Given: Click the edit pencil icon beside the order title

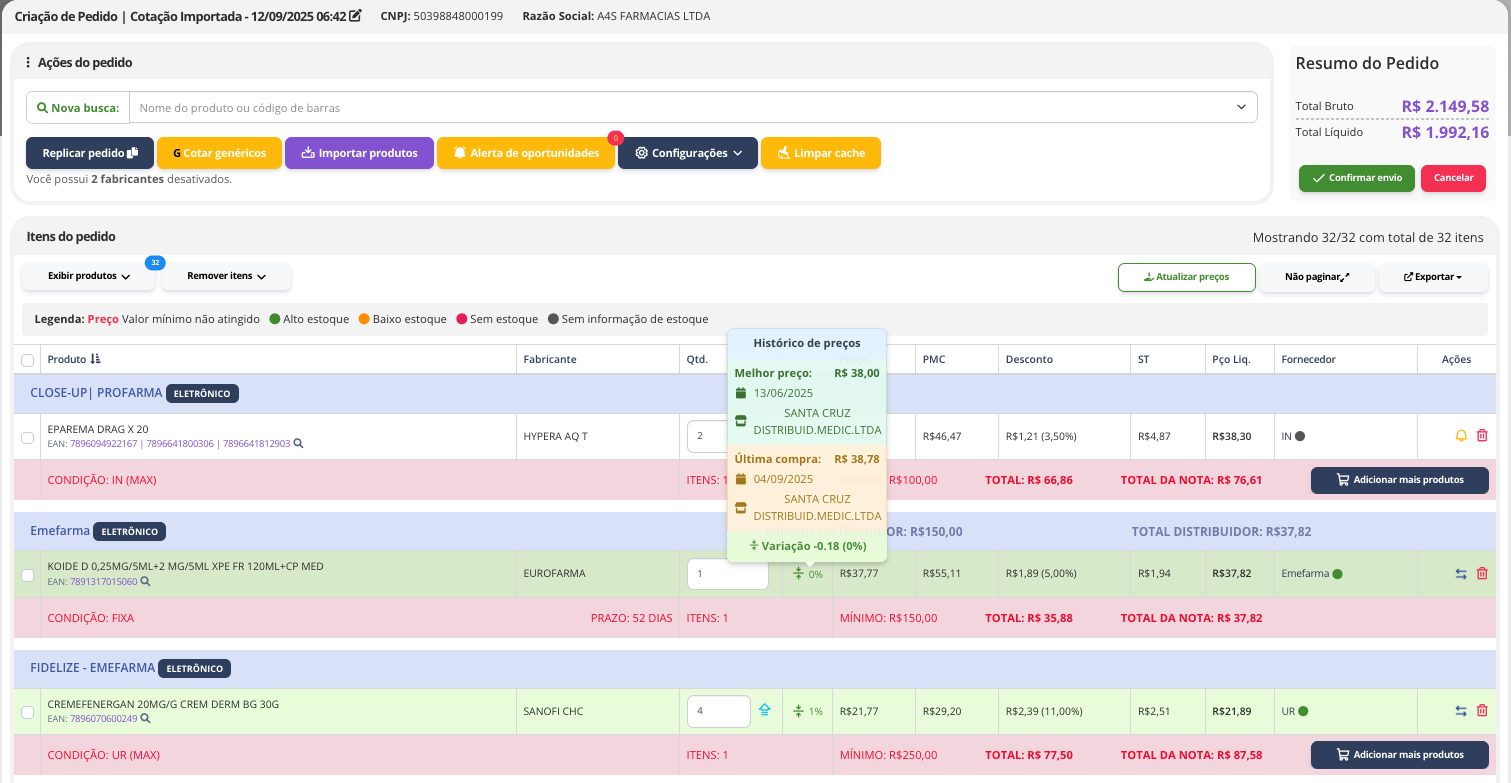Looking at the screenshot, I should click(355, 16).
